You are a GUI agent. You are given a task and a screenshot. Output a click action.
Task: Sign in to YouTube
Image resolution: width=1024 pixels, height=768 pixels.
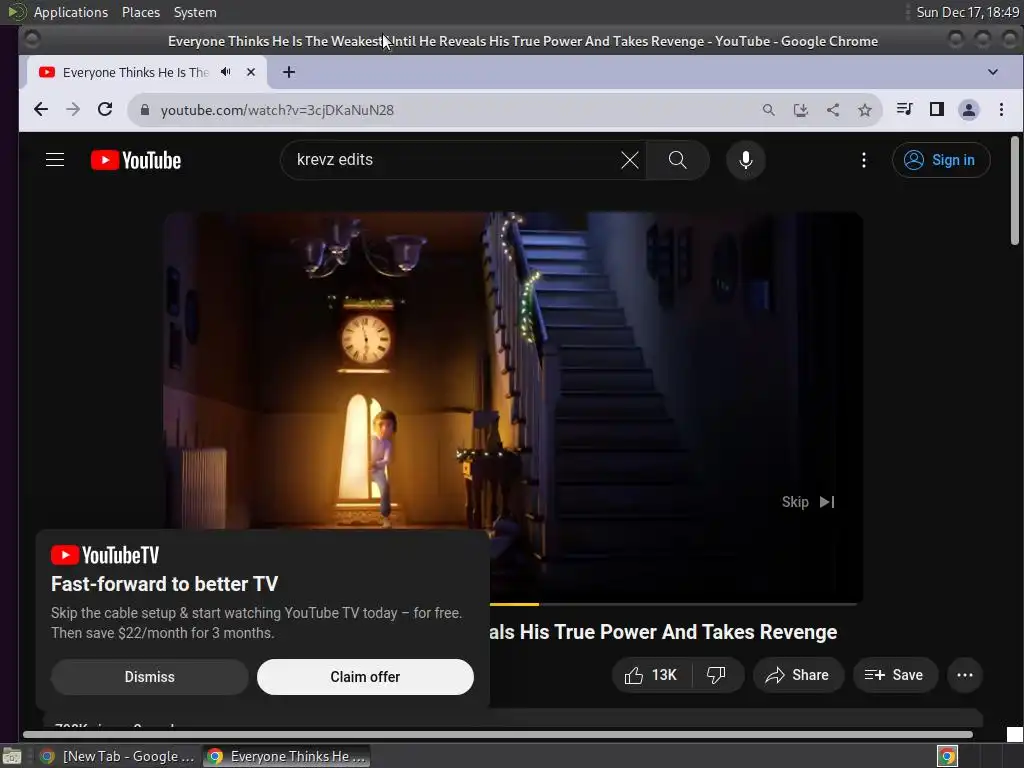[x=940, y=160]
